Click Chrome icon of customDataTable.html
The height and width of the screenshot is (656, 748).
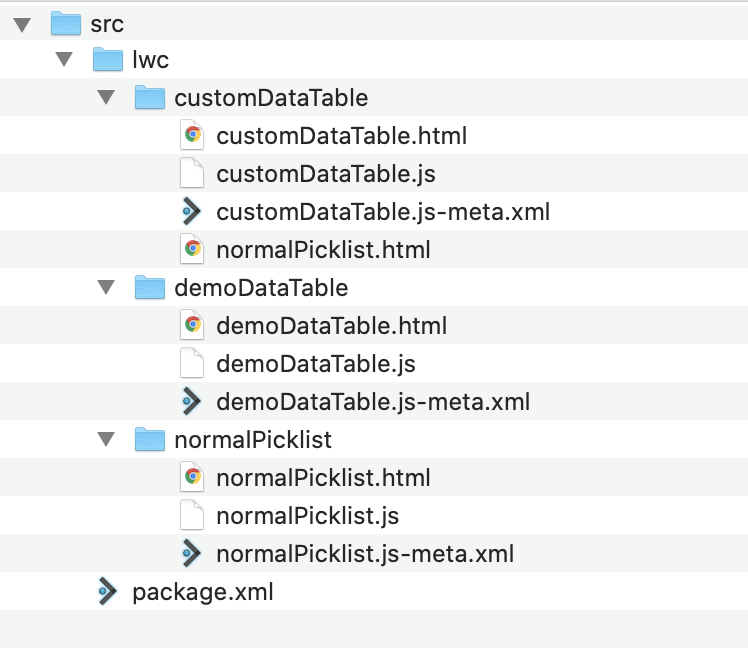click(192, 135)
